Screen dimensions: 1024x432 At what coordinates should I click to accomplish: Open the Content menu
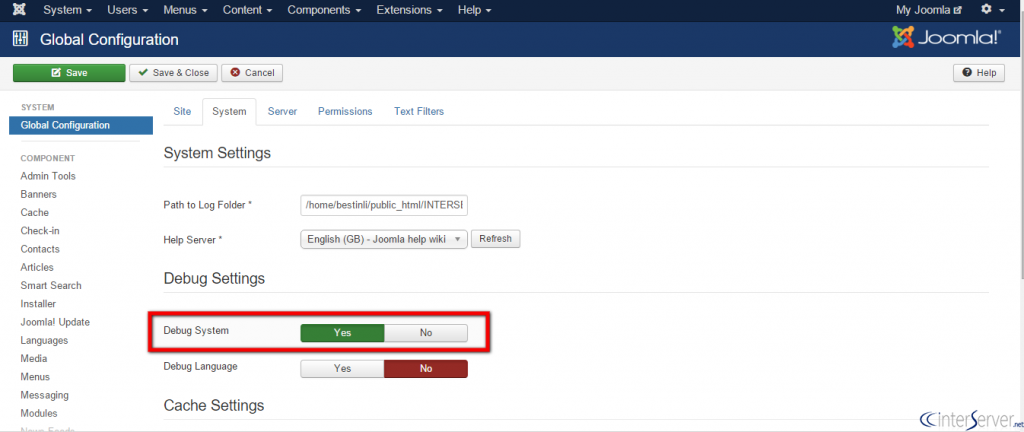click(x=248, y=10)
